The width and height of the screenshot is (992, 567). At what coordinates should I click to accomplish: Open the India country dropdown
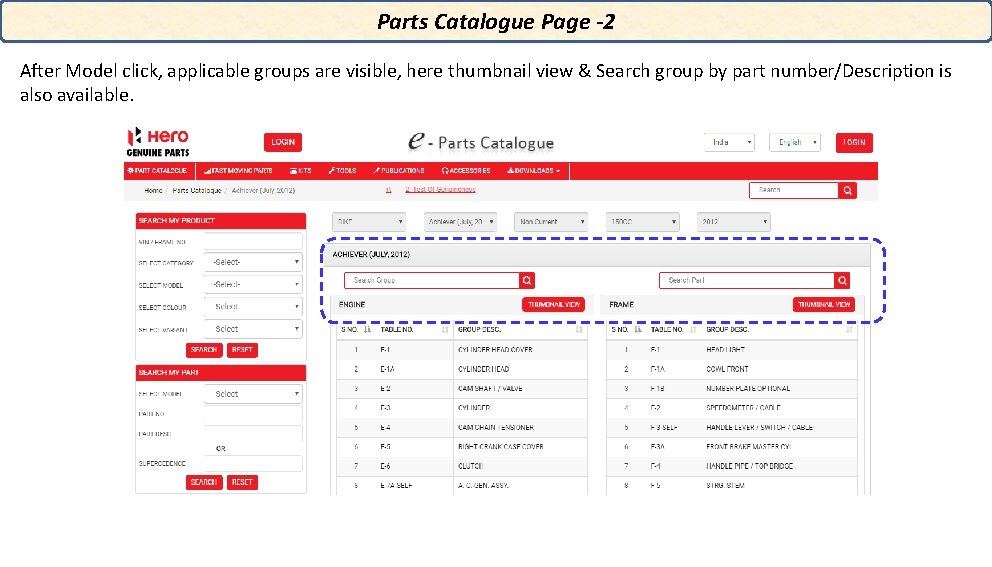pyautogui.click(x=729, y=142)
